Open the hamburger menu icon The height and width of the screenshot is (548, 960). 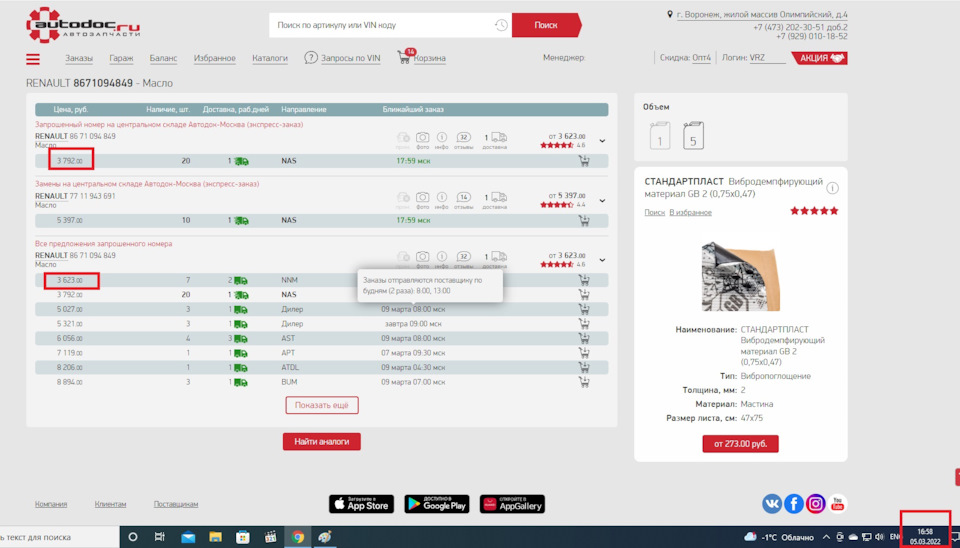33,59
